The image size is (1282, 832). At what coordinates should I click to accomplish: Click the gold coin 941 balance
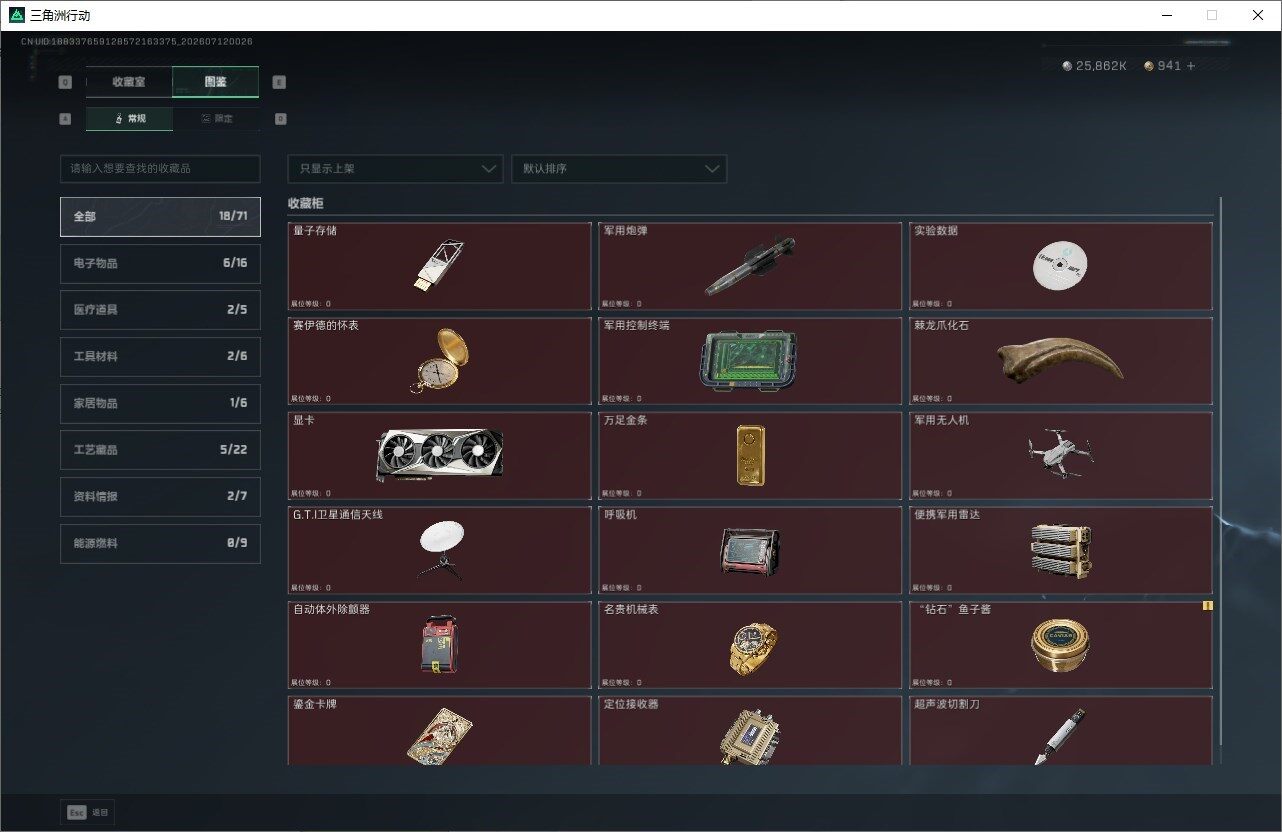click(1162, 66)
